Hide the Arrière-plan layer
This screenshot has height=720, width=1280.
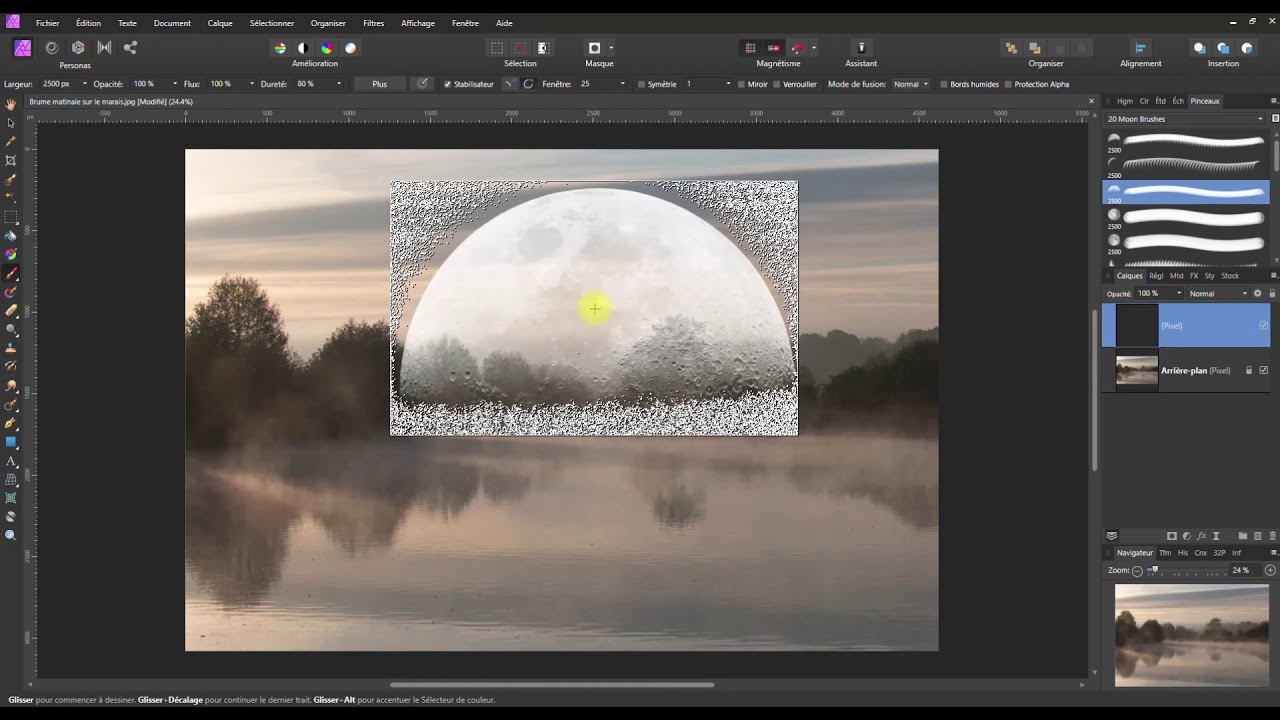pos(1263,370)
